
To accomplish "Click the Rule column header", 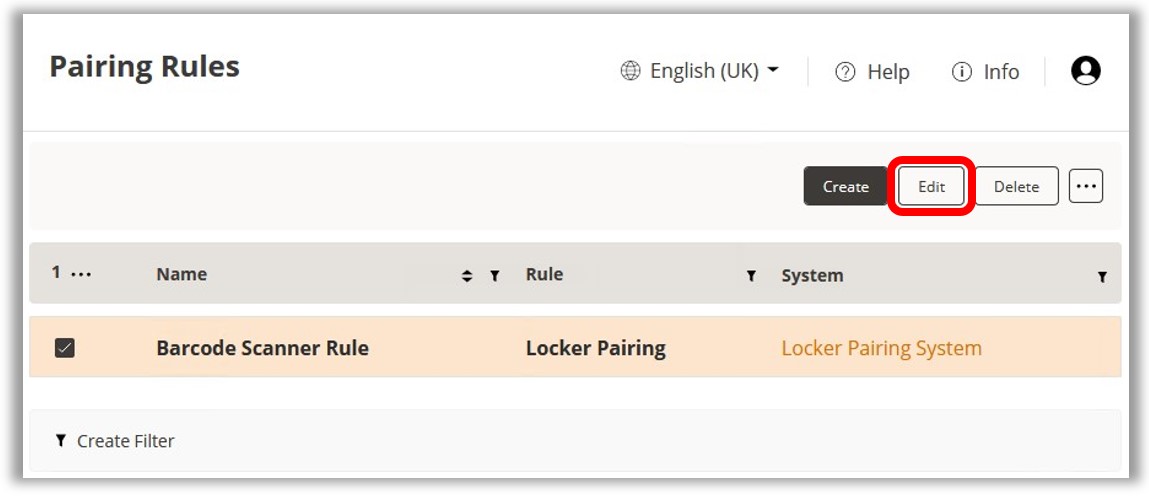I will [544, 274].
